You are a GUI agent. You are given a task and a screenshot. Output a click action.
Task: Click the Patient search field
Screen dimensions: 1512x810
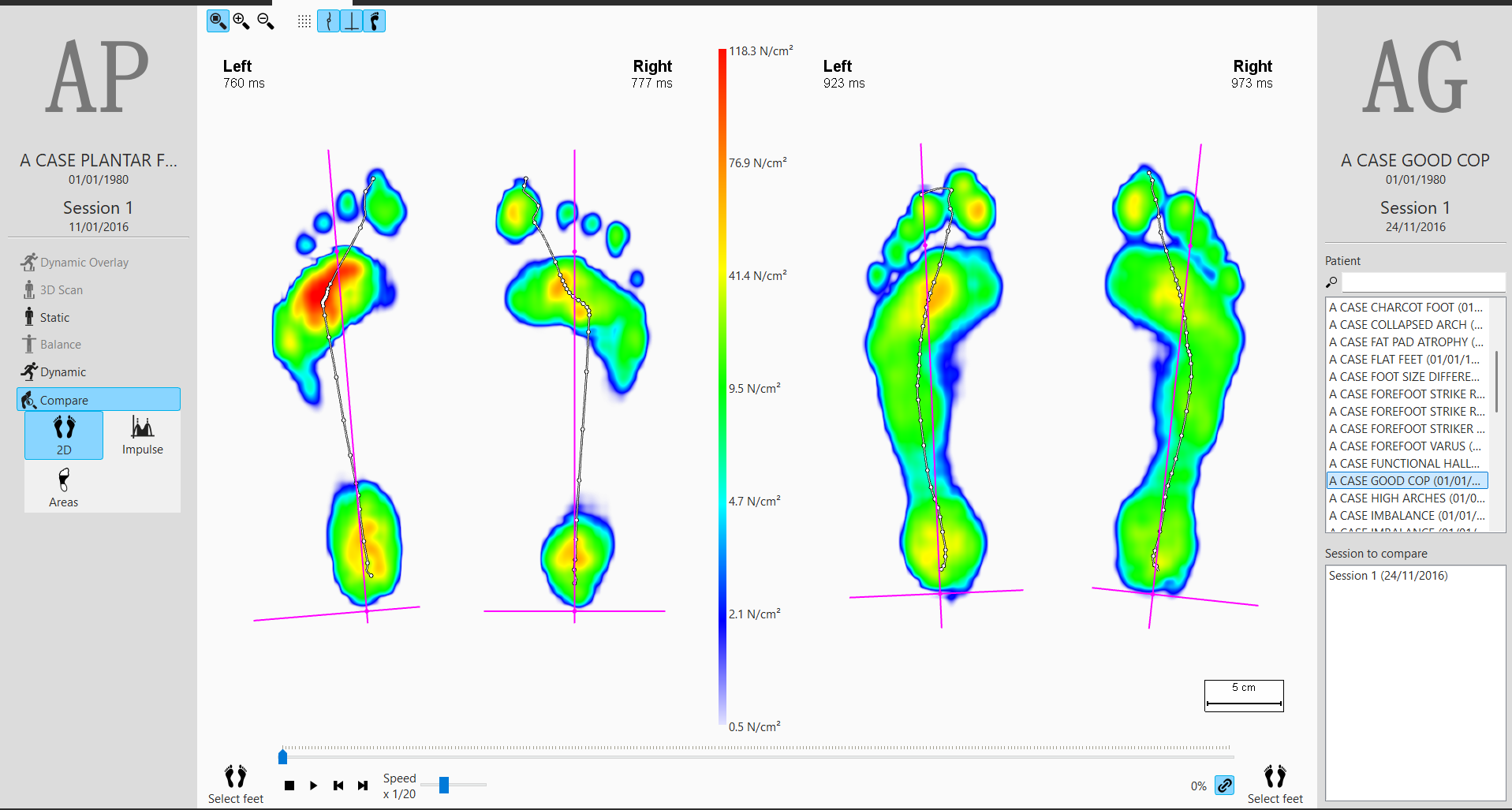point(1424,282)
